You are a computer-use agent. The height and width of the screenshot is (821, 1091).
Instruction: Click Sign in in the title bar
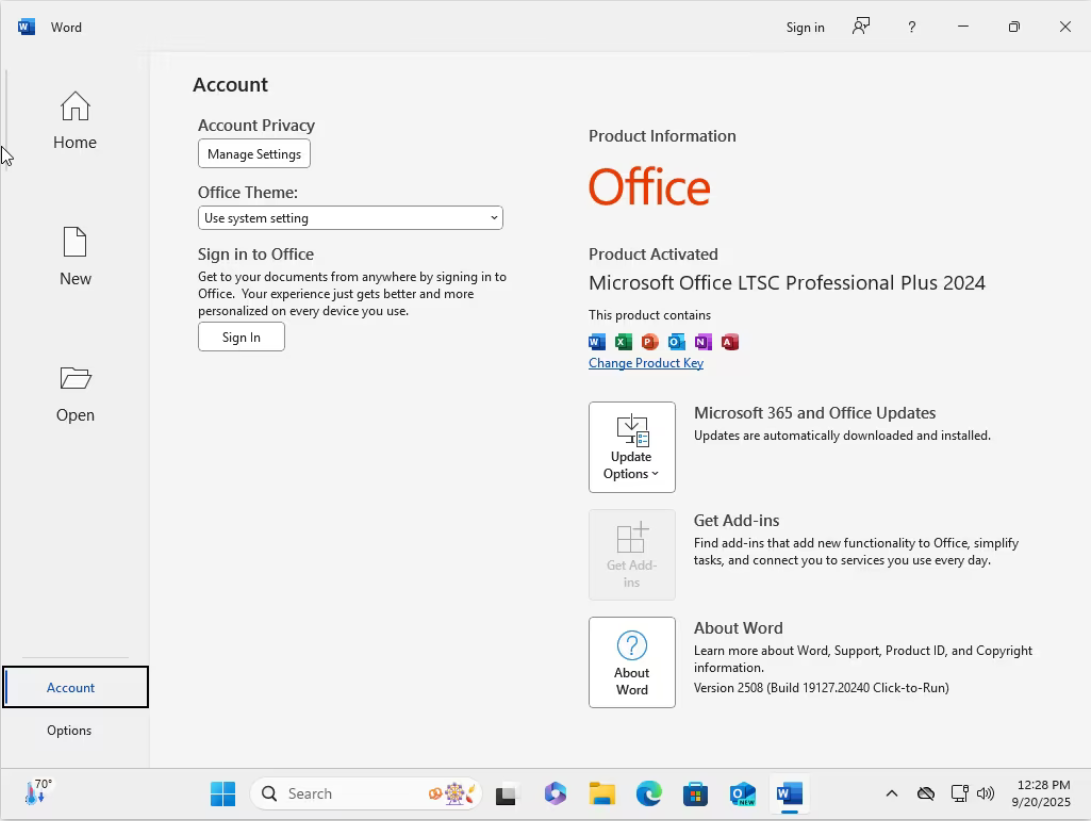point(805,27)
